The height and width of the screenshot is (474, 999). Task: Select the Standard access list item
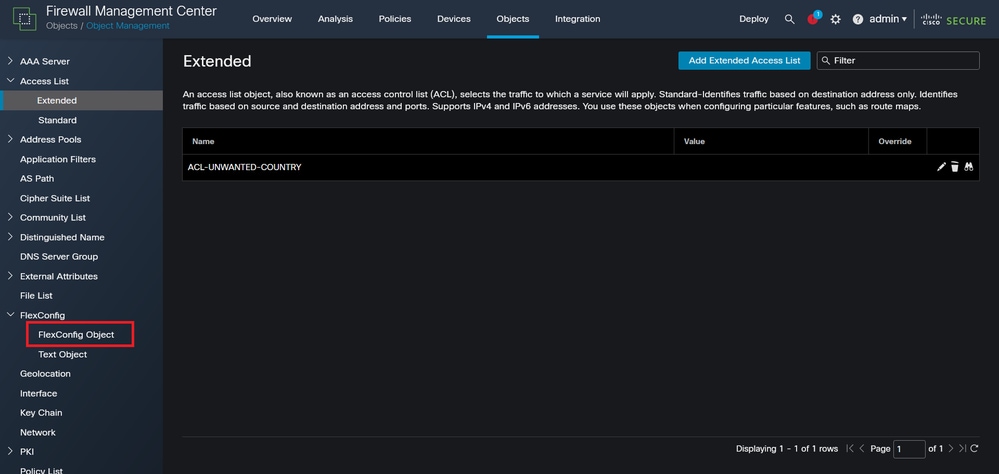(x=57, y=120)
